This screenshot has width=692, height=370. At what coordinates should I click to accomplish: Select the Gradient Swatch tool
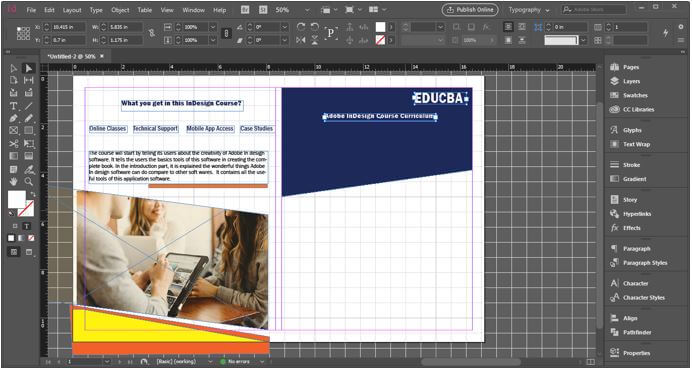click(14, 156)
